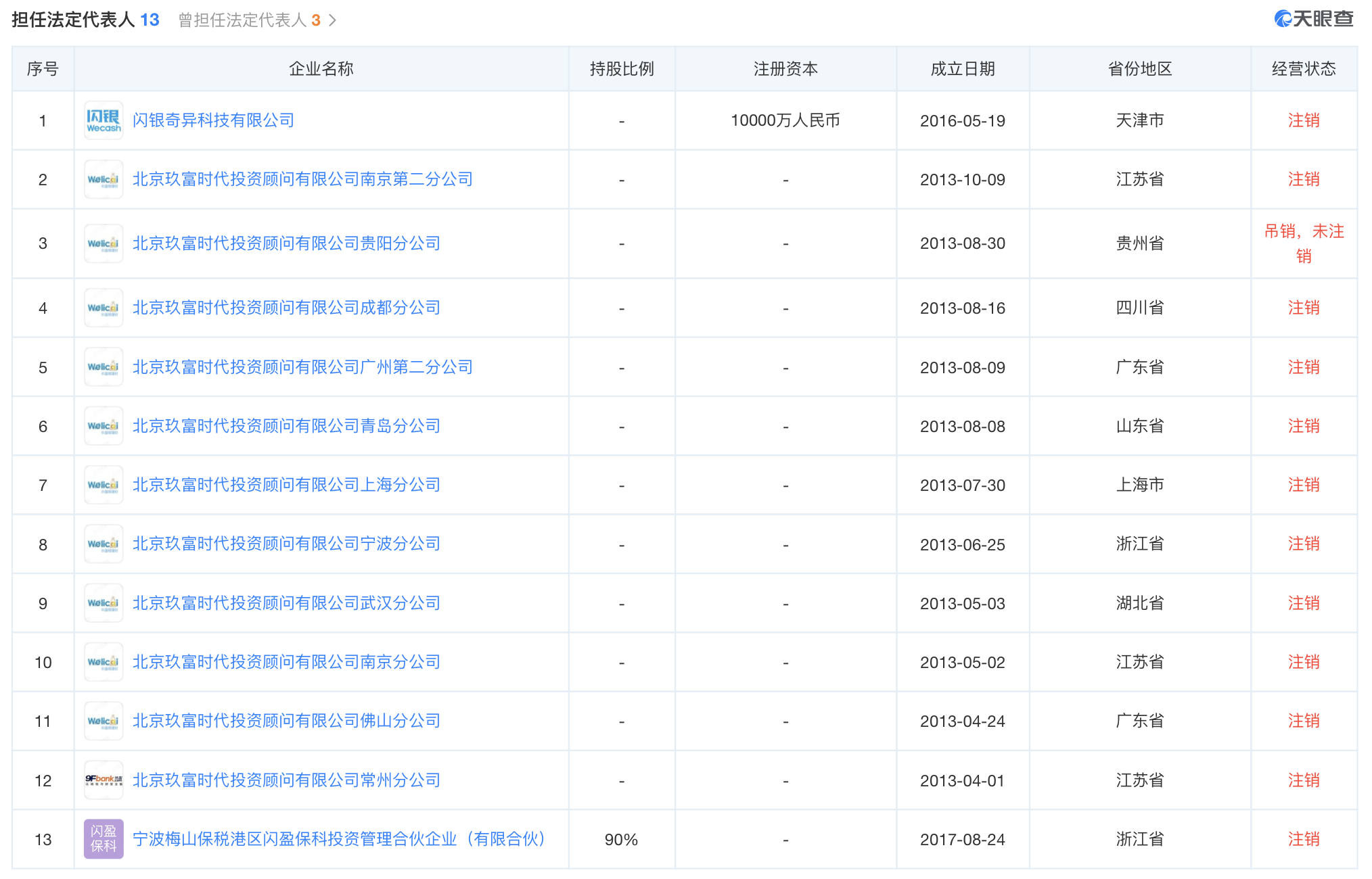Open 北京玖富时代投资顾问有限公司南京第二分公司 link
The image size is (1372, 879).
302,179
